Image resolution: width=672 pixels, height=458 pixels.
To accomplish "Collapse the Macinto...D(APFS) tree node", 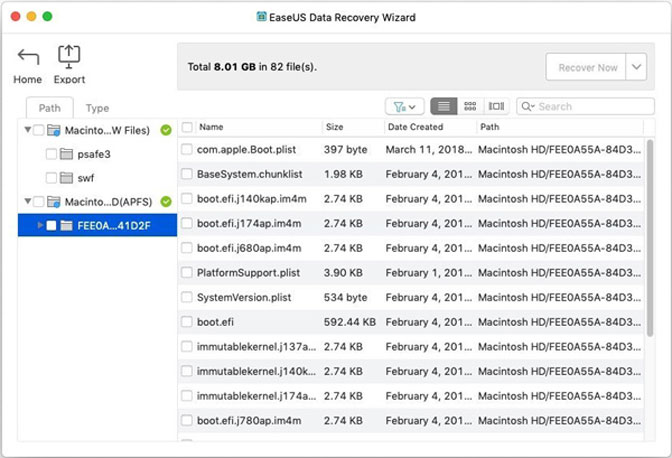I will click(x=27, y=201).
